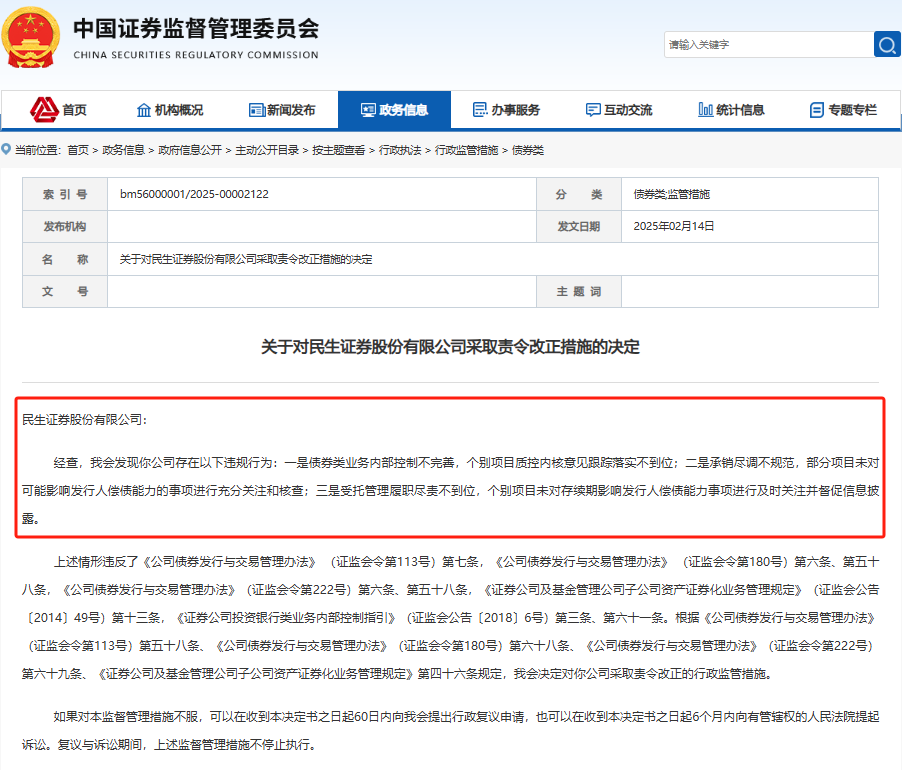Image resolution: width=902 pixels, height=770 pixels.
Task: Click the blue search magnifier button
Action: tap(887, 44)
